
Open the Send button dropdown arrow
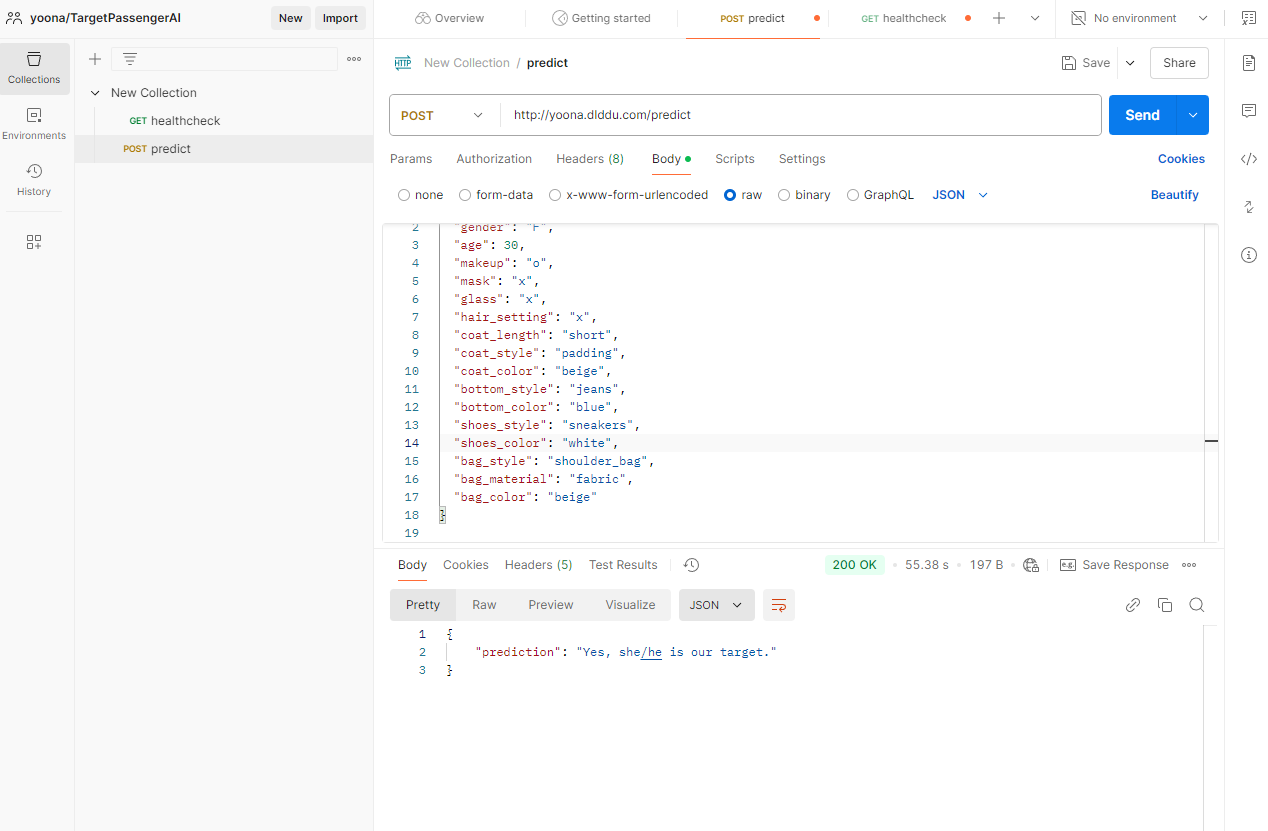pos(1193,115)
